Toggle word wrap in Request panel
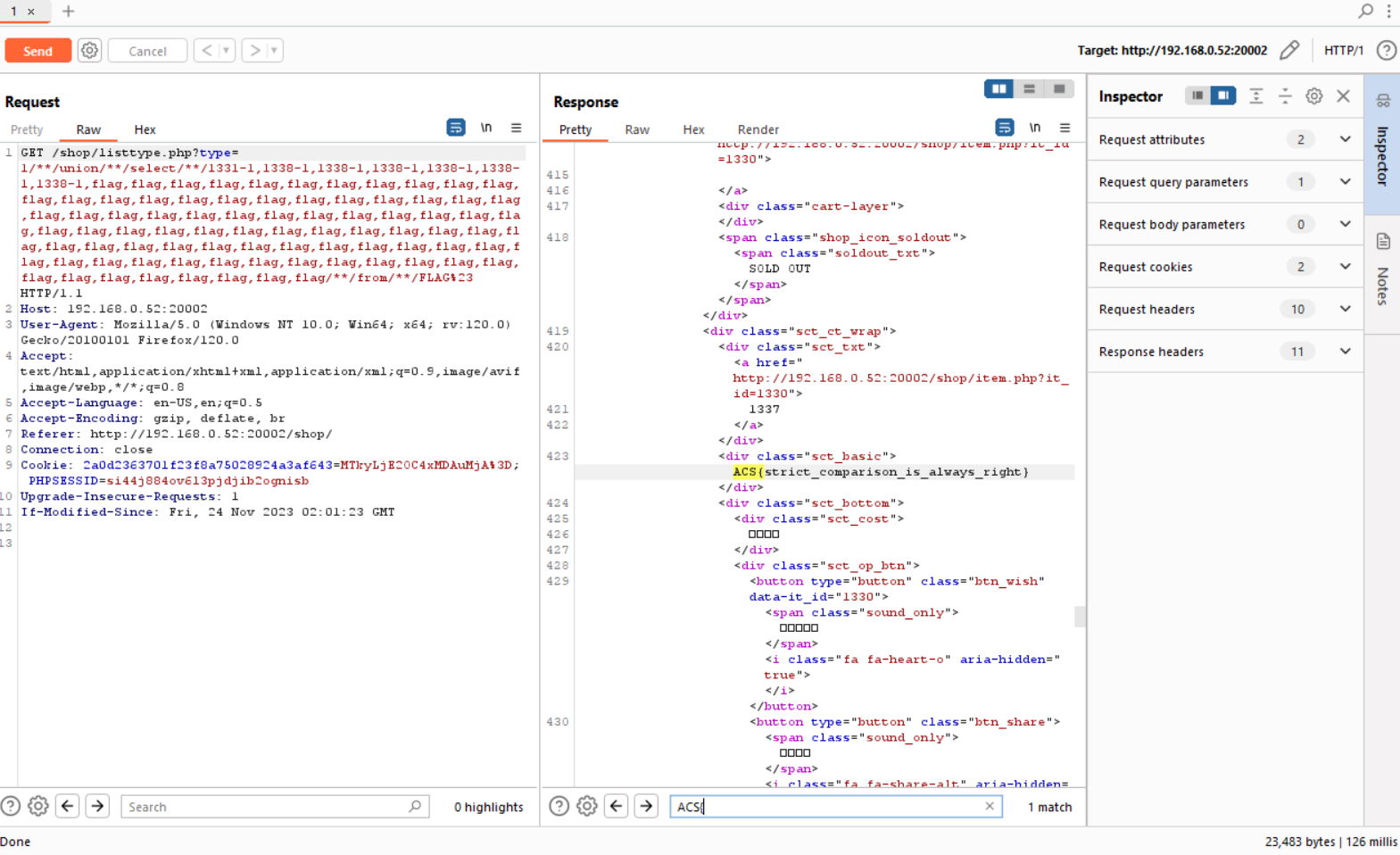 pyautogui.click(x=456, y=128)
